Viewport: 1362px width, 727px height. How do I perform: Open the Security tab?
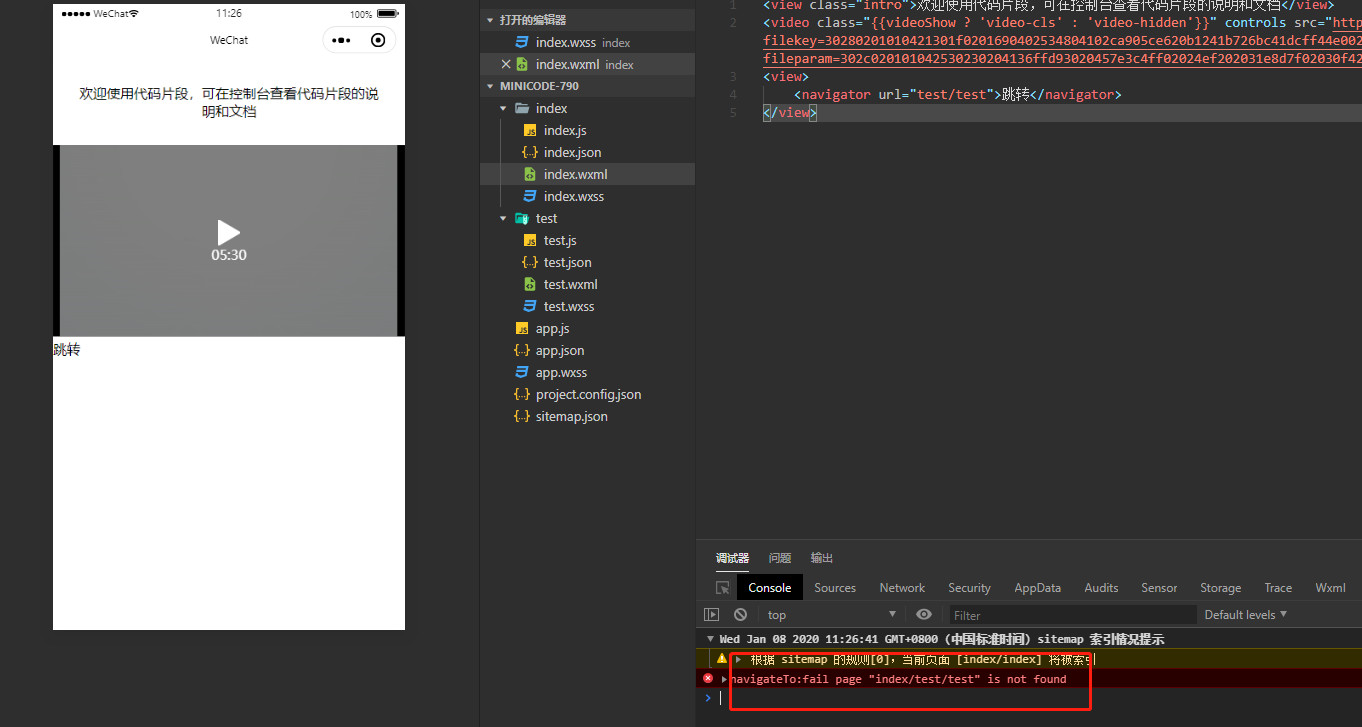[x=969, y=588]
